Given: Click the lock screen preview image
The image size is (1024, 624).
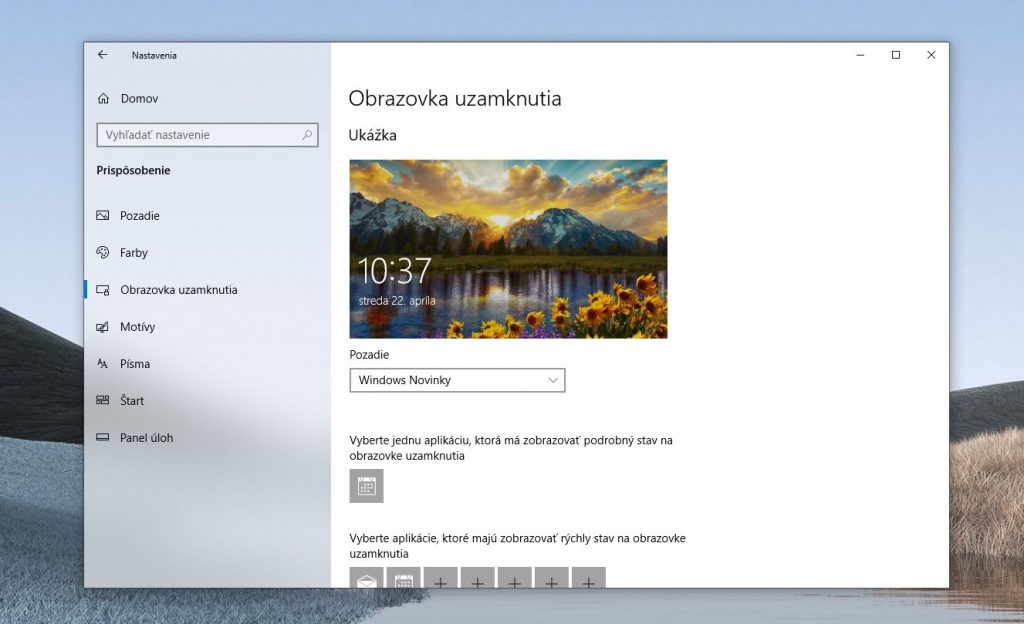Looking at the screenshot, I should point(508,249).
